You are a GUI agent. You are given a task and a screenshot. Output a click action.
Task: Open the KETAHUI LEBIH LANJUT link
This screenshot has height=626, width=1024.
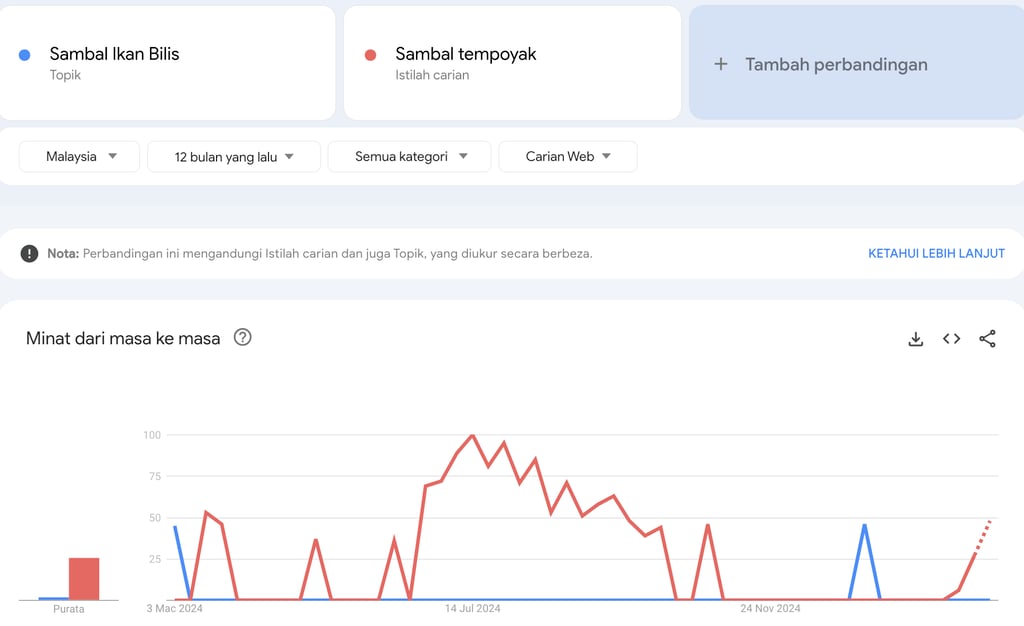tap(936, 253)
